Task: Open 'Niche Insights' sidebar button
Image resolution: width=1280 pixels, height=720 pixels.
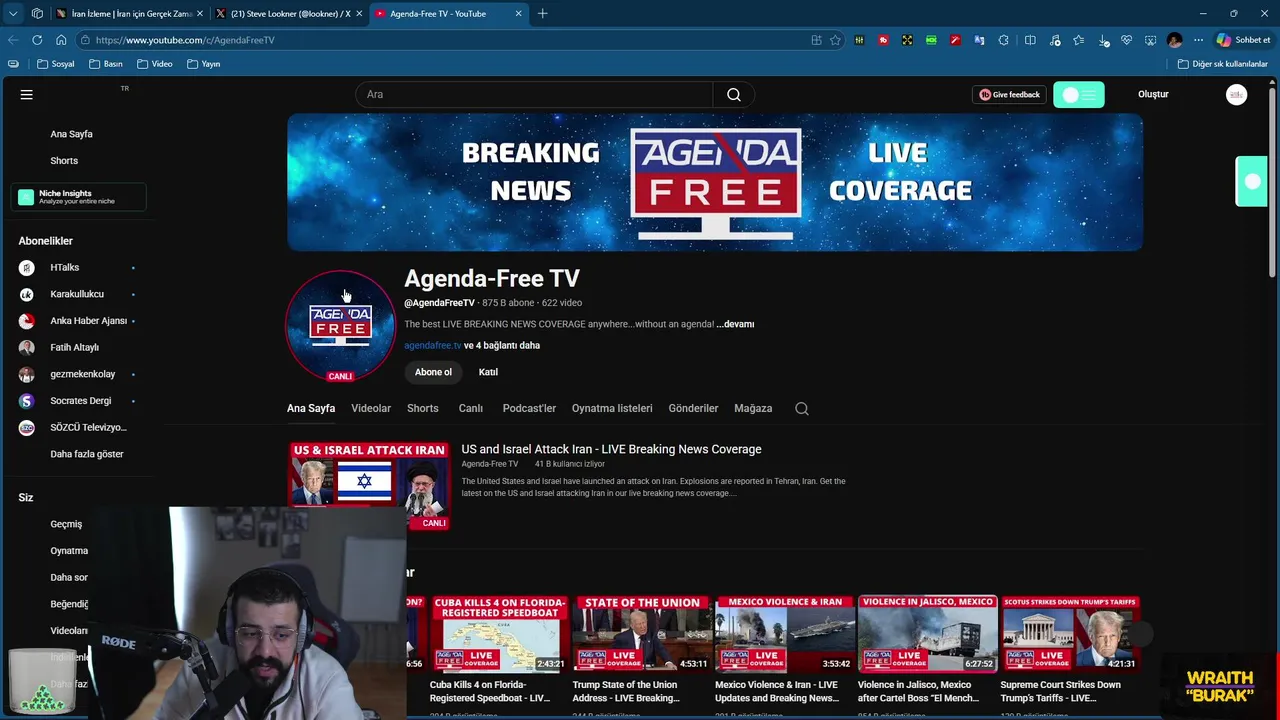Action: (79, 197)
